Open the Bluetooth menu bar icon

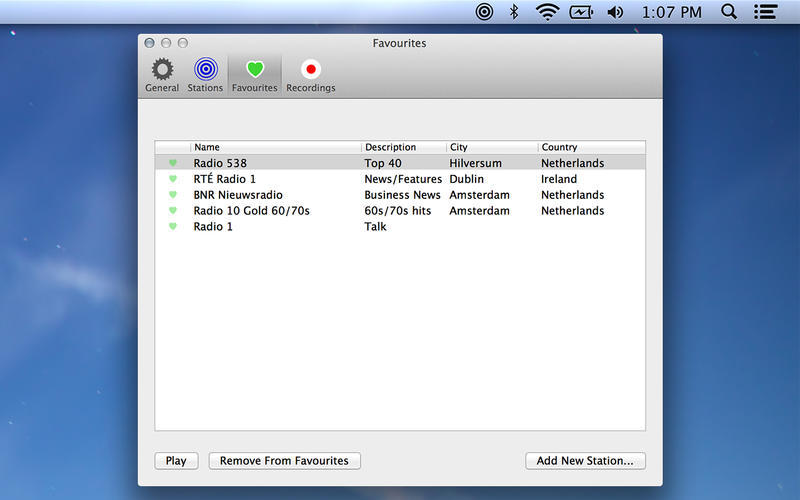(514, 11)
